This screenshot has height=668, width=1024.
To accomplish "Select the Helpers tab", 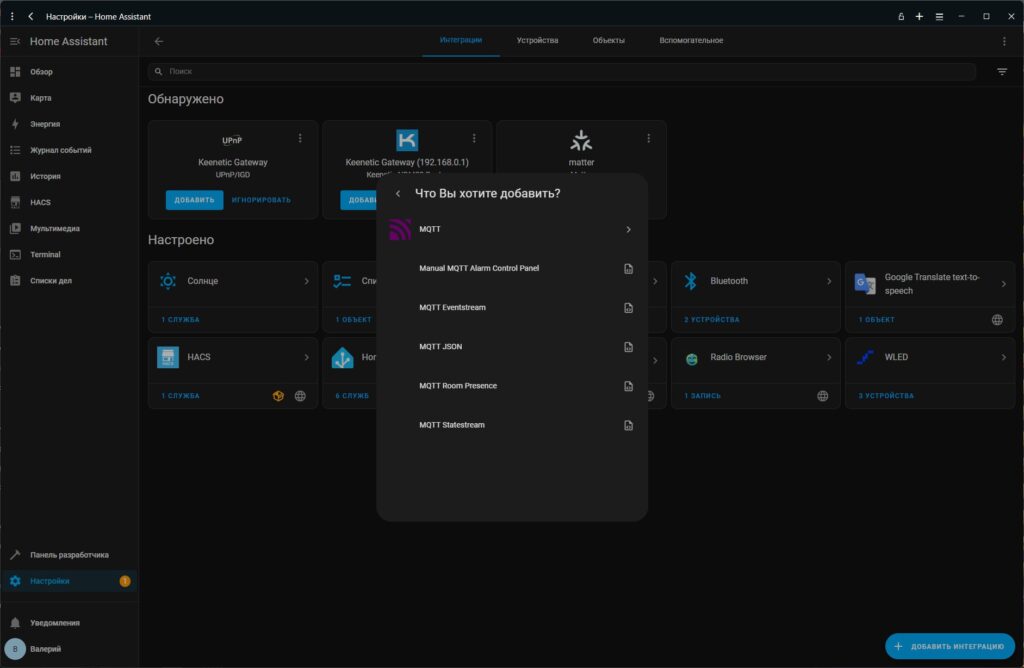I will coord(691,41).
